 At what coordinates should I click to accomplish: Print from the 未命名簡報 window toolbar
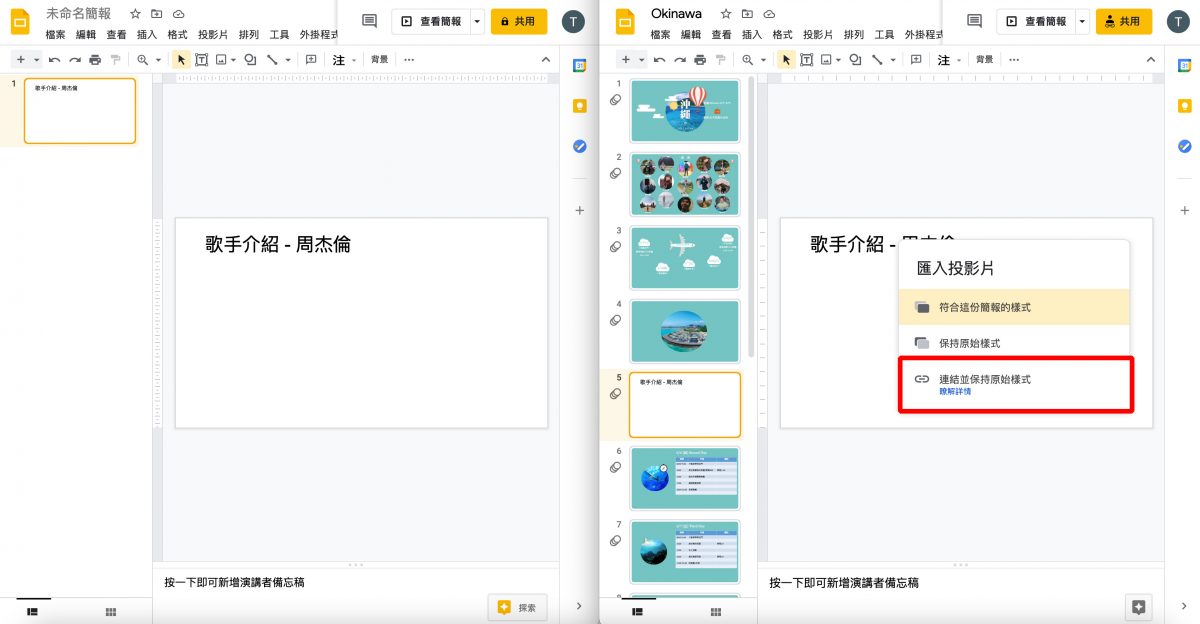95,60
